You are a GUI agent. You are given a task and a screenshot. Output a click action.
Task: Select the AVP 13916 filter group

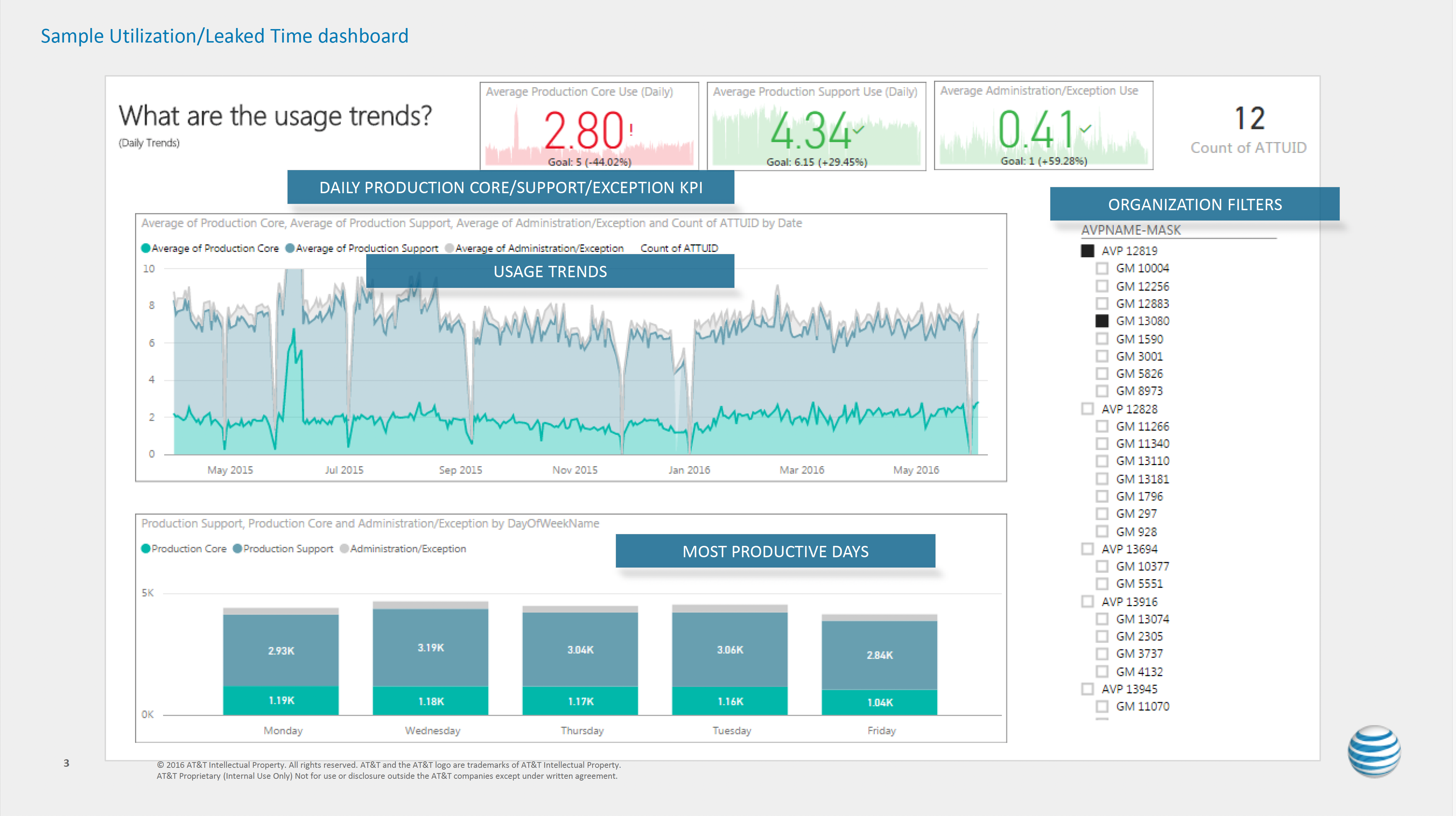[1087, 601]
